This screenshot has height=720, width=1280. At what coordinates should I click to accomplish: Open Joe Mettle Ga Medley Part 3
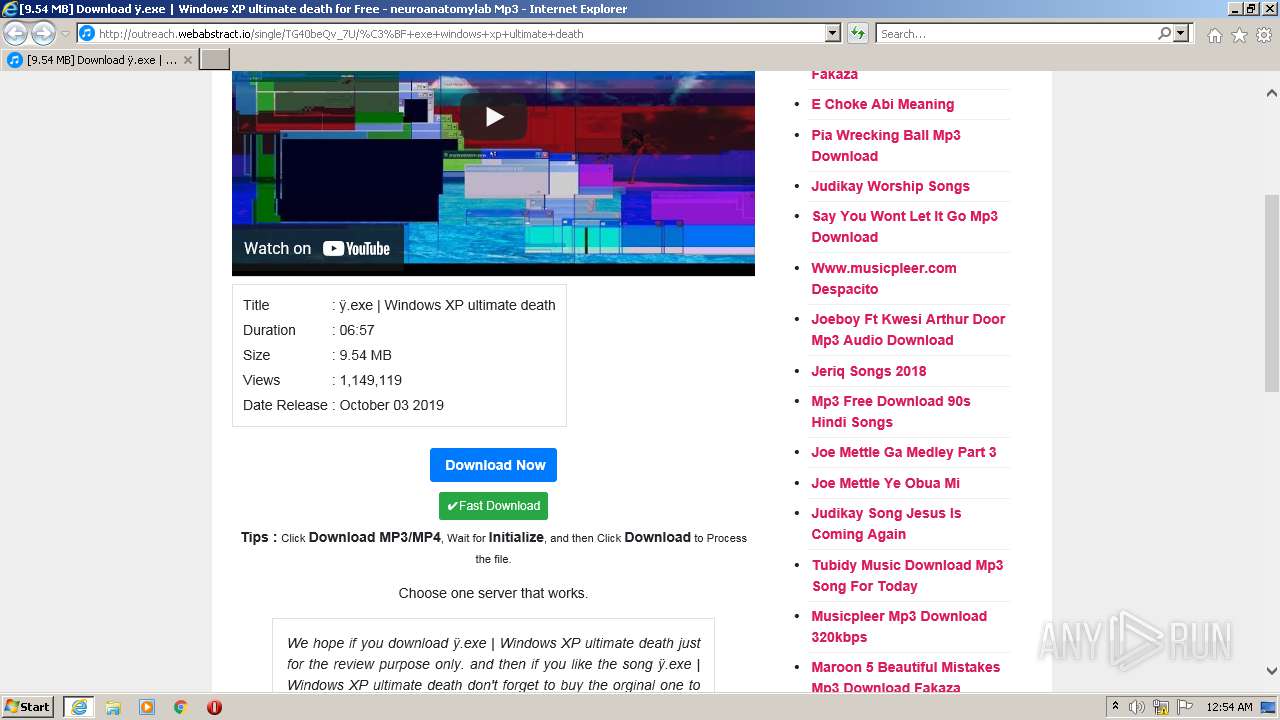tap(903, 452)
